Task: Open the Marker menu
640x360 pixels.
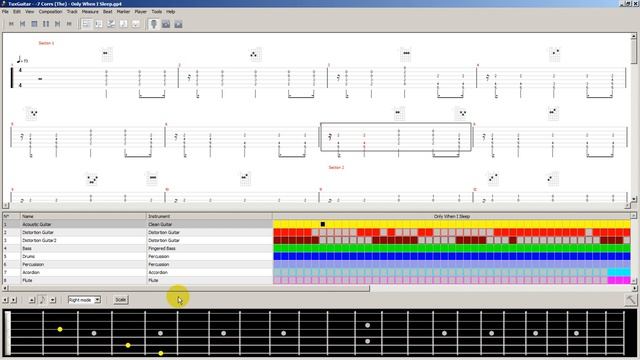Action: point(123,12)
